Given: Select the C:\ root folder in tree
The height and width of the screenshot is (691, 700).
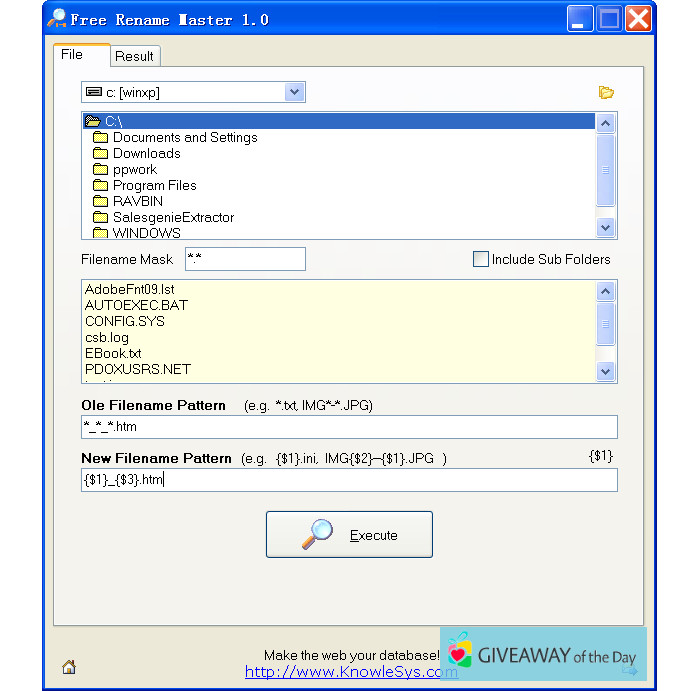Looking at the screenshot, I should [112, 122].
